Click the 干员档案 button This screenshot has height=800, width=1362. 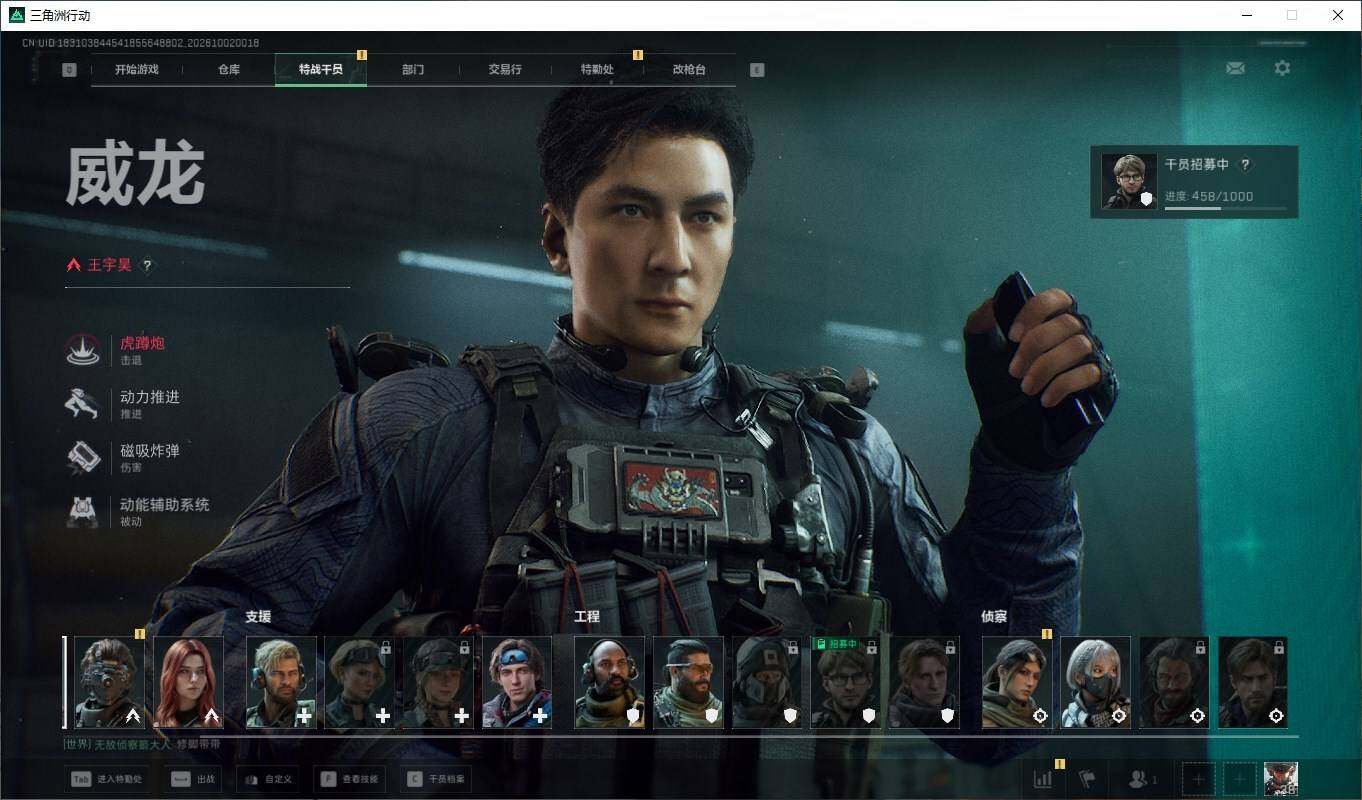click(436, 779)
